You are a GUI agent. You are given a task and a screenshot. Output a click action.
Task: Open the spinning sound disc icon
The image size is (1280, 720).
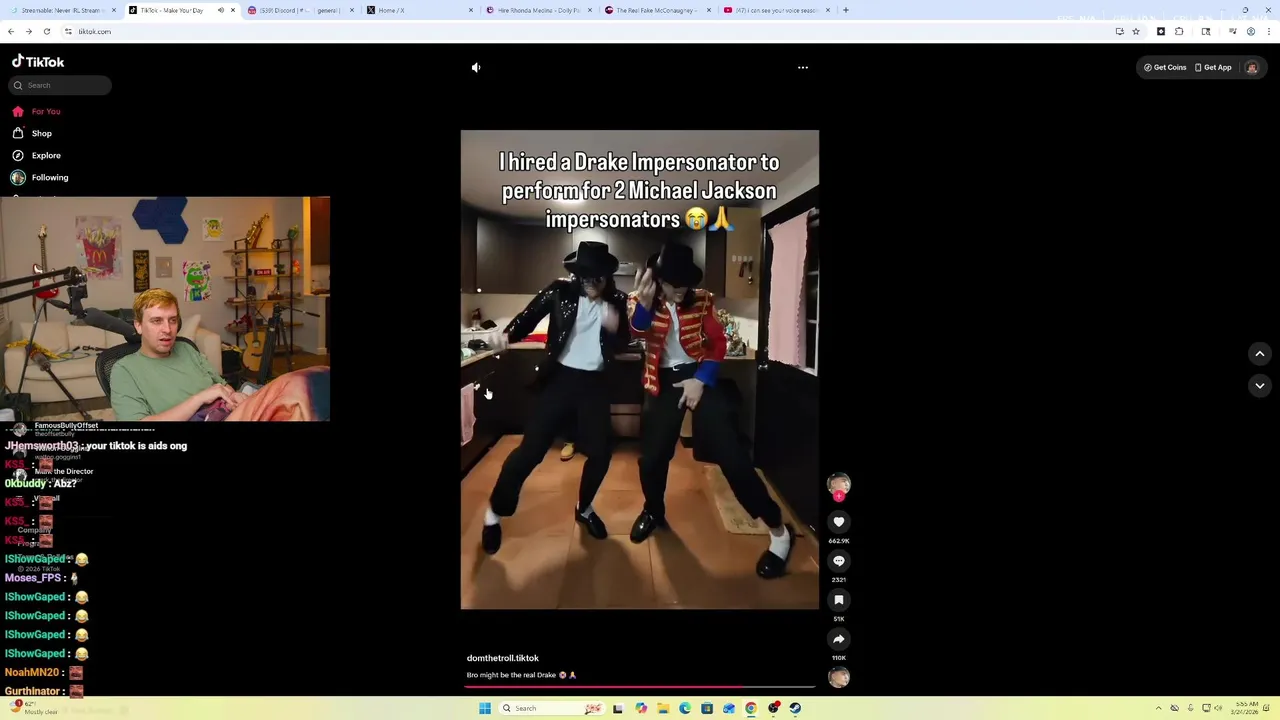839,678
